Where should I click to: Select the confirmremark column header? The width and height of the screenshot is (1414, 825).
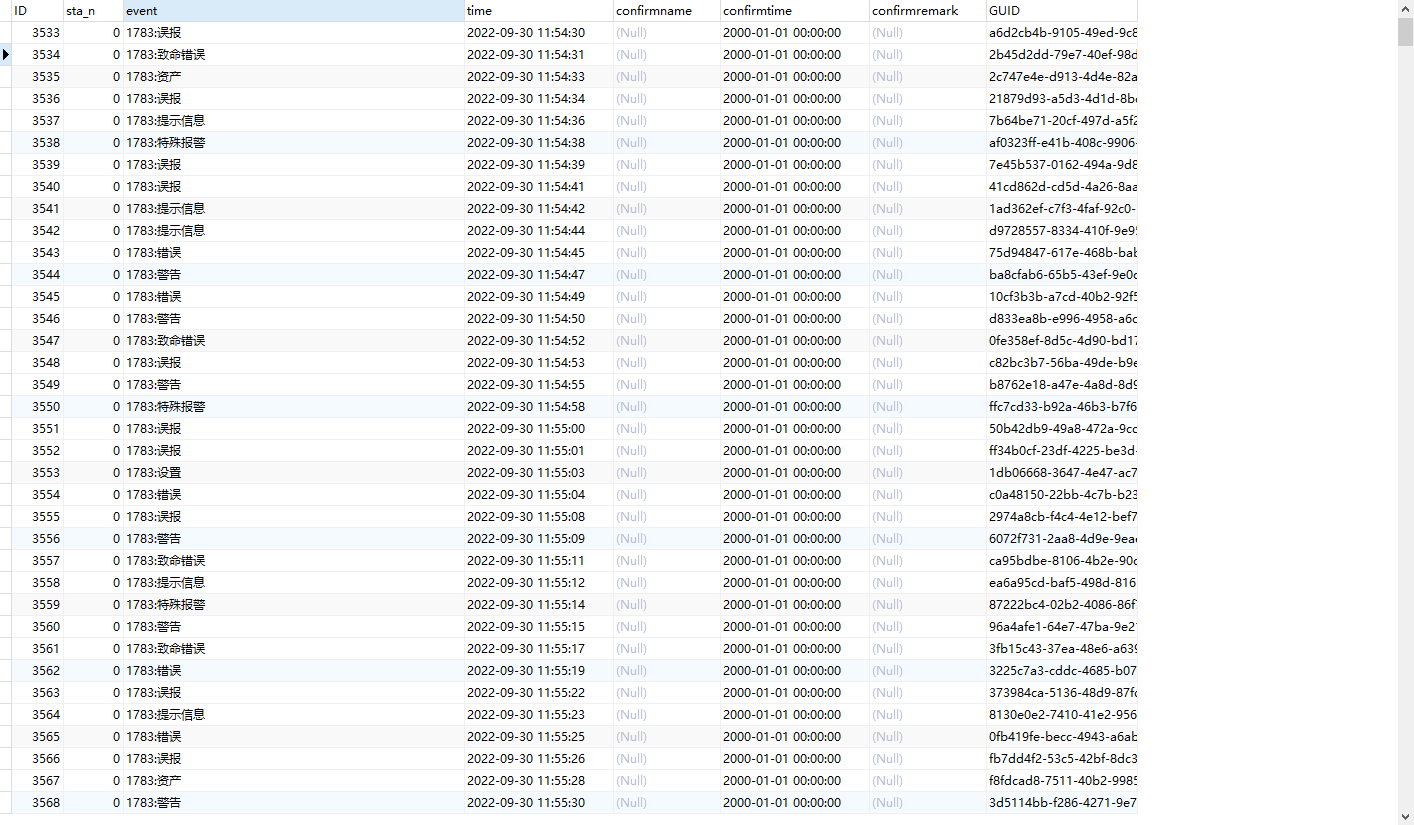coord(927,10)
